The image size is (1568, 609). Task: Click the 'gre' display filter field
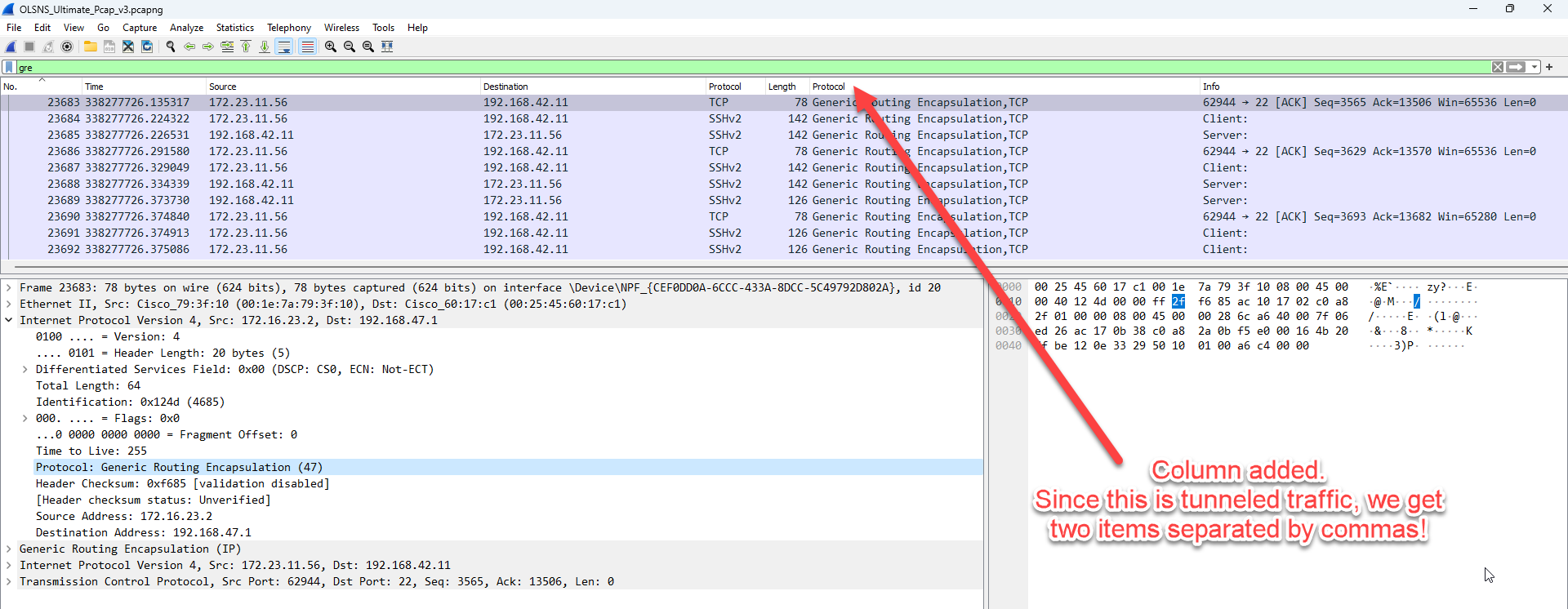pyautogui.click(x=735, y=67)
